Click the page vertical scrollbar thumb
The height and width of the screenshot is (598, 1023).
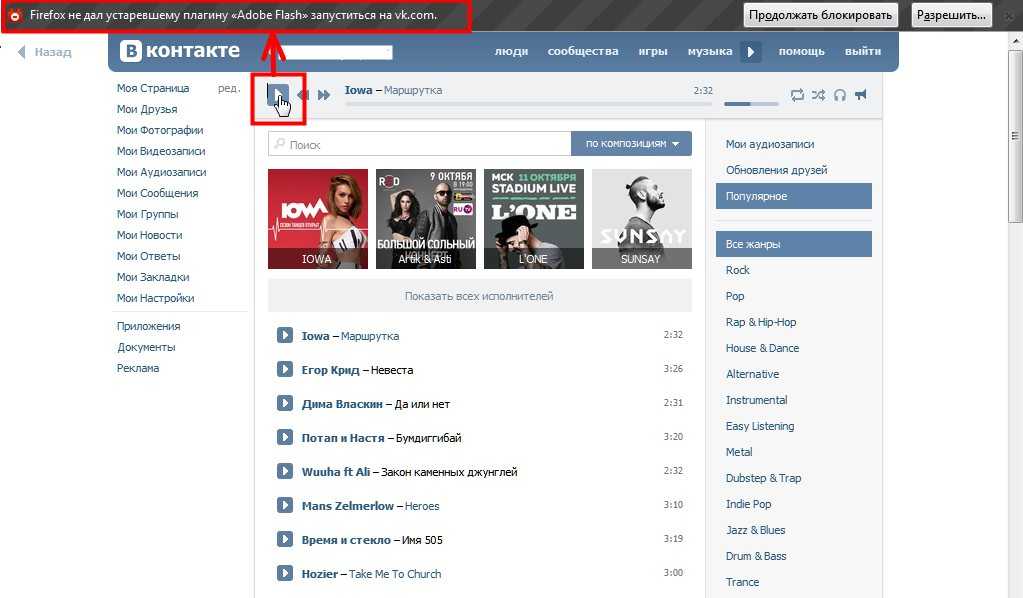[x=1015, y=136]
